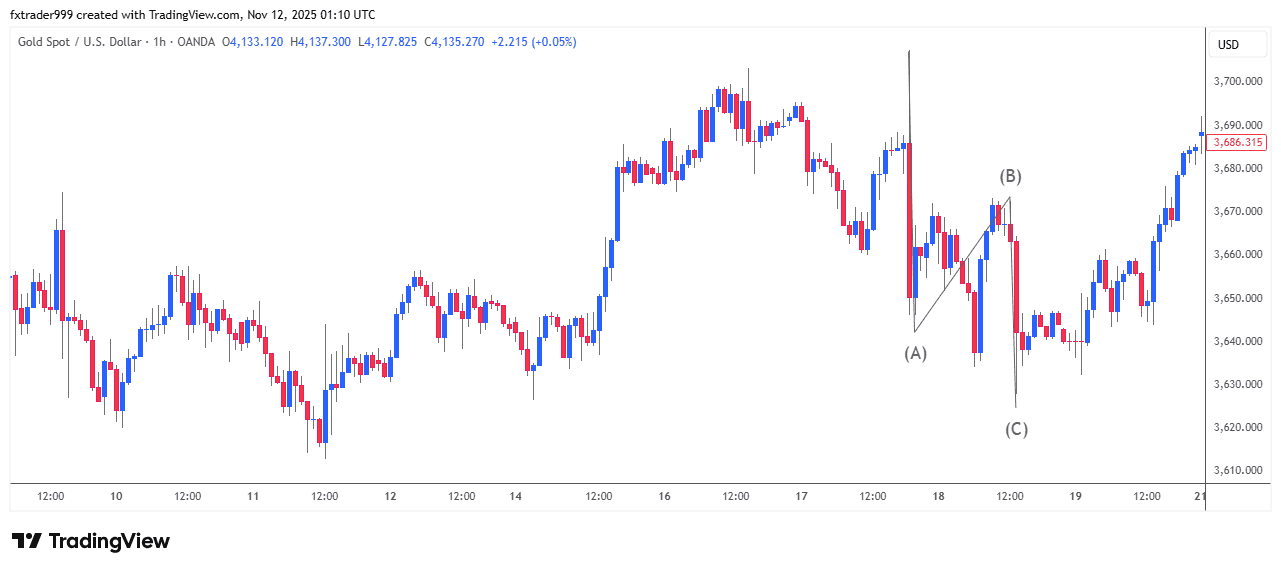Click the current price tag 3,686.315
Screen dimensions: 1281x571
[1239, 143]
